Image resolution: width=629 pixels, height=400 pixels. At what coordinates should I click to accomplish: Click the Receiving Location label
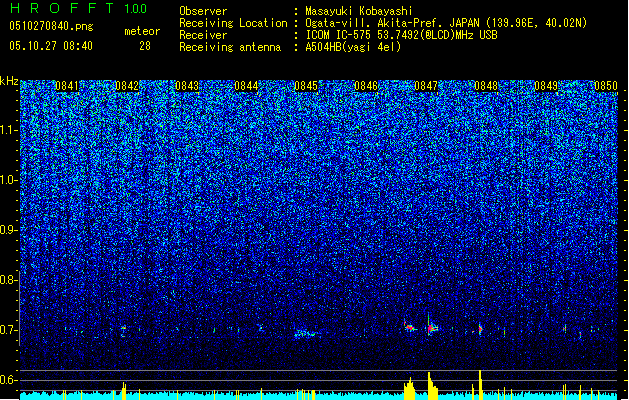coord(233,23)
